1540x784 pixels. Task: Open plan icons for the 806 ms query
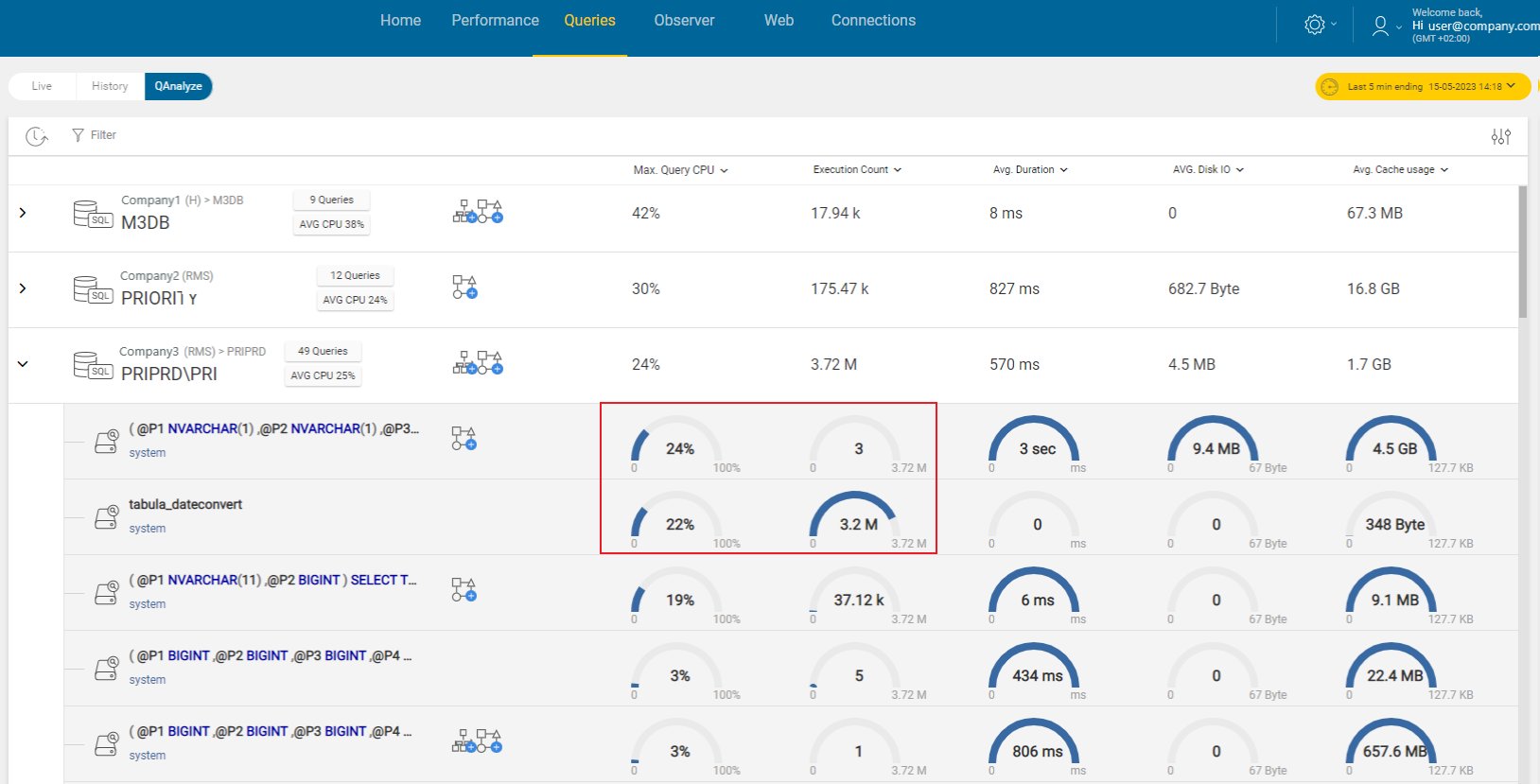point(478,740)
